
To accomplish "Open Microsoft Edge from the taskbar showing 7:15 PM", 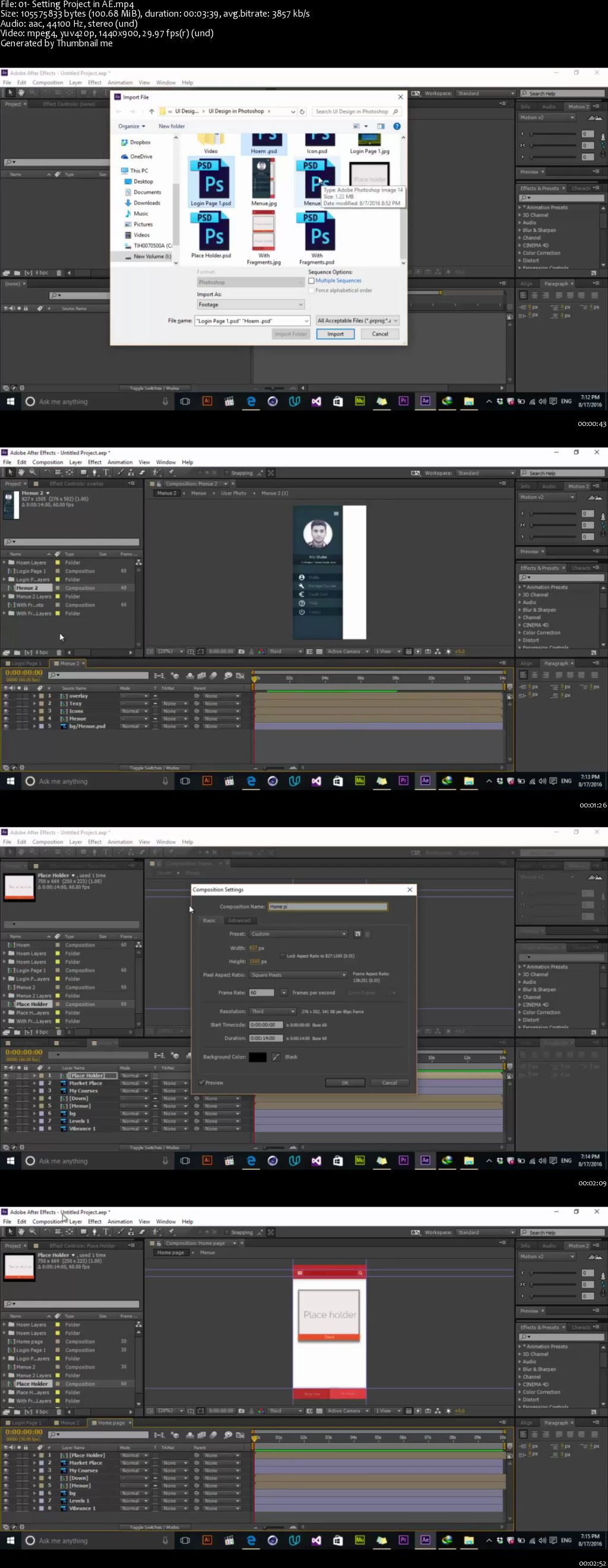I will (251, 1540).
